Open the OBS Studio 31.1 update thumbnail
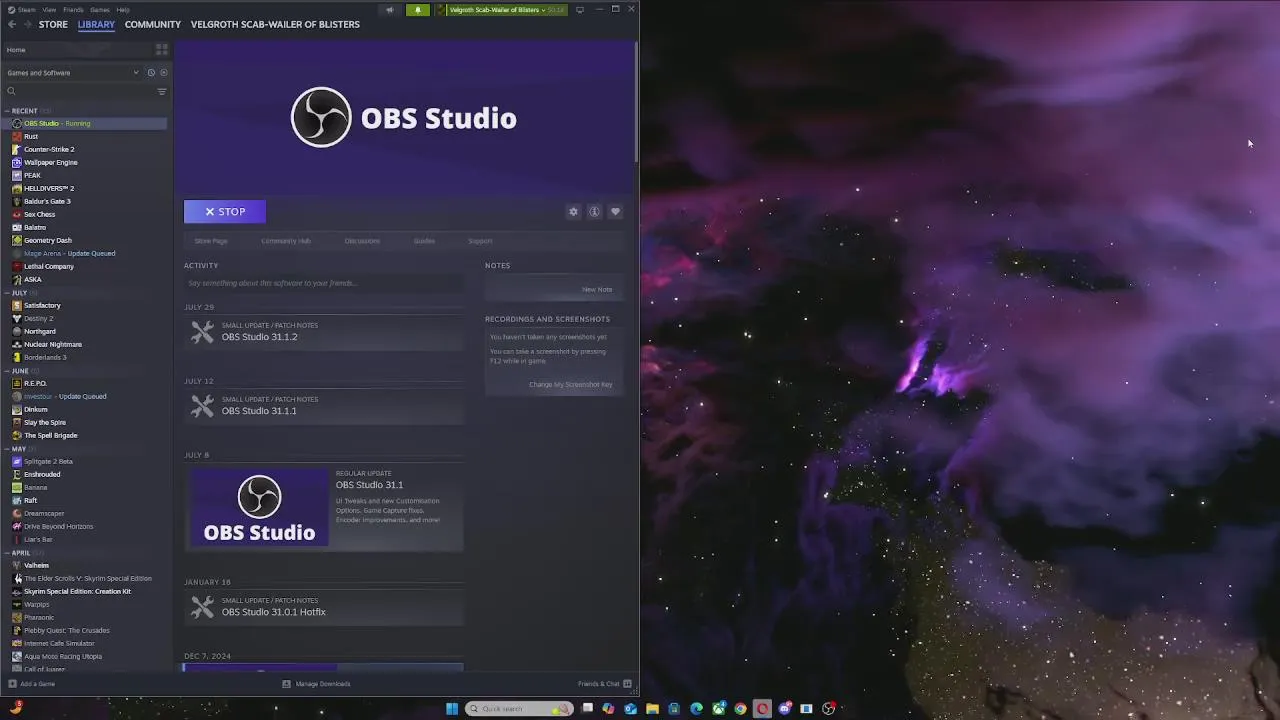 pyautogui.click(x=259, y=508)
